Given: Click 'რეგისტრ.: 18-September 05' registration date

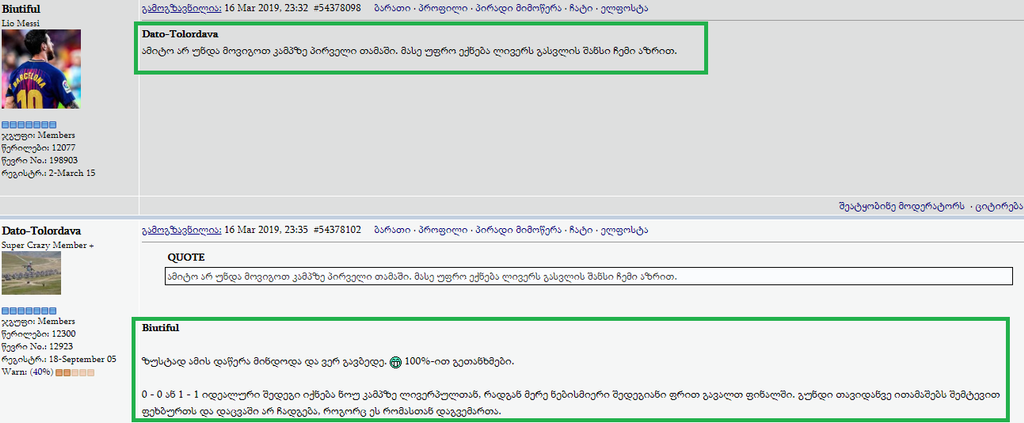Looking at the screenshot, I should coord(59,360).
